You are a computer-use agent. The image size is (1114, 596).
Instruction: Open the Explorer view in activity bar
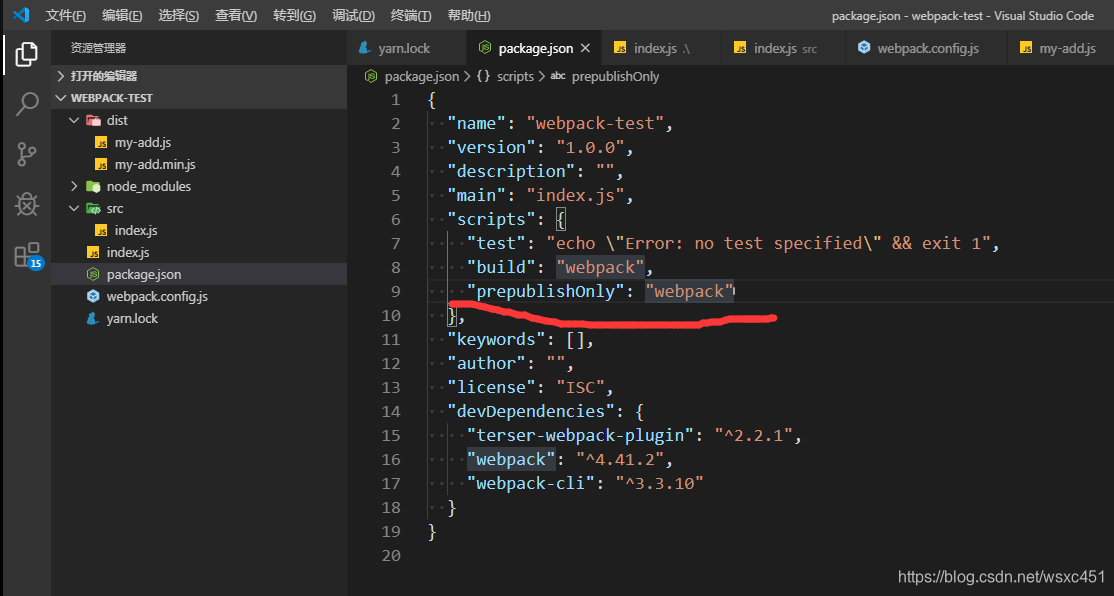[x=25, y=55]
